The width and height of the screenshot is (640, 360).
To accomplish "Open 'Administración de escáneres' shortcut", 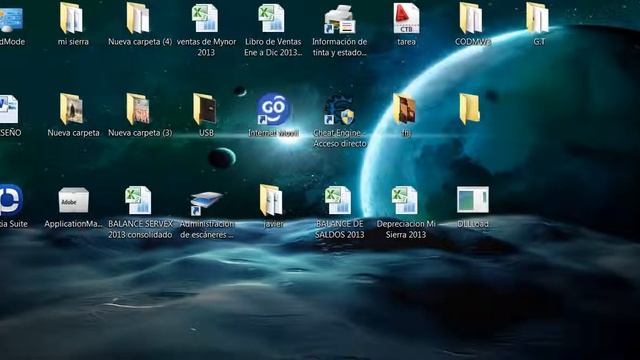I will (x=206, y=202).
